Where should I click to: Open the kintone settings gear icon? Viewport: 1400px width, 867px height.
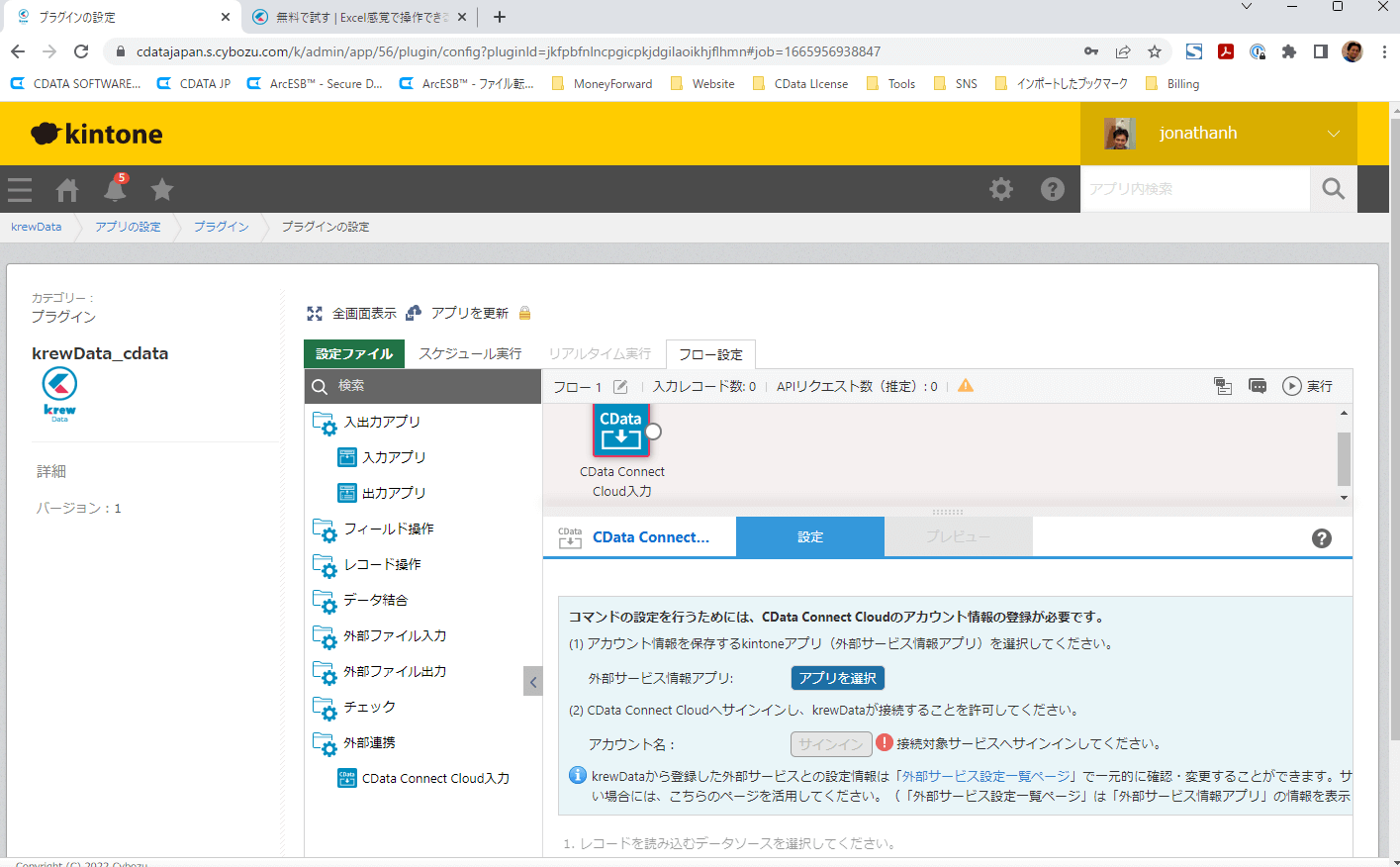(1001, 189)
